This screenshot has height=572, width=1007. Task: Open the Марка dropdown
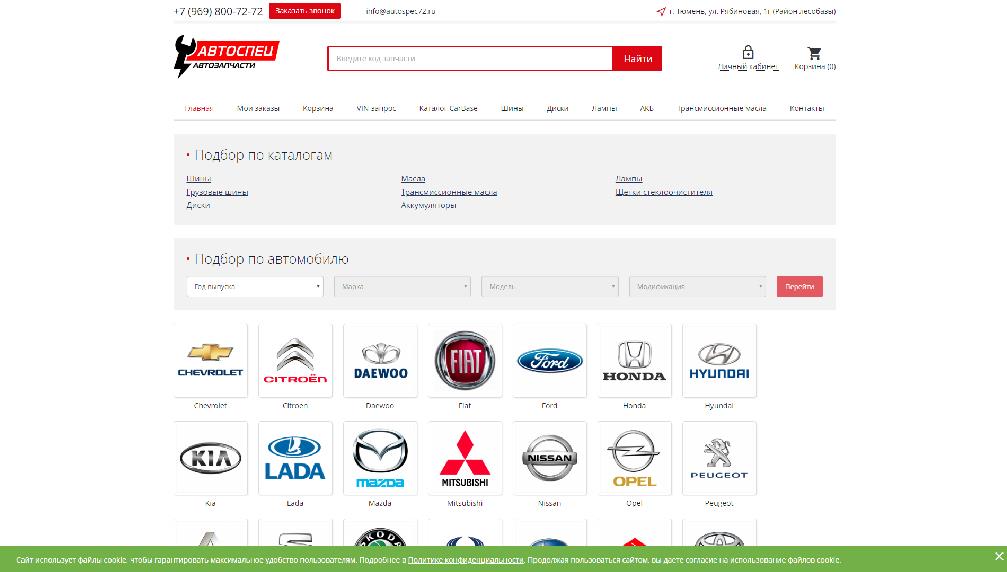(x=403, y=286)
